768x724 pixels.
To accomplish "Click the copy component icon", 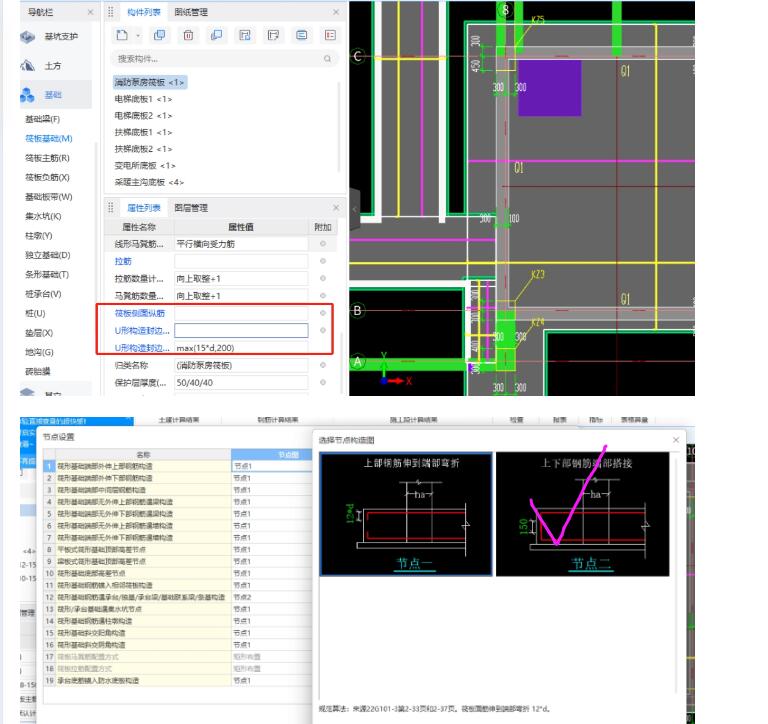I will [159, 35].
